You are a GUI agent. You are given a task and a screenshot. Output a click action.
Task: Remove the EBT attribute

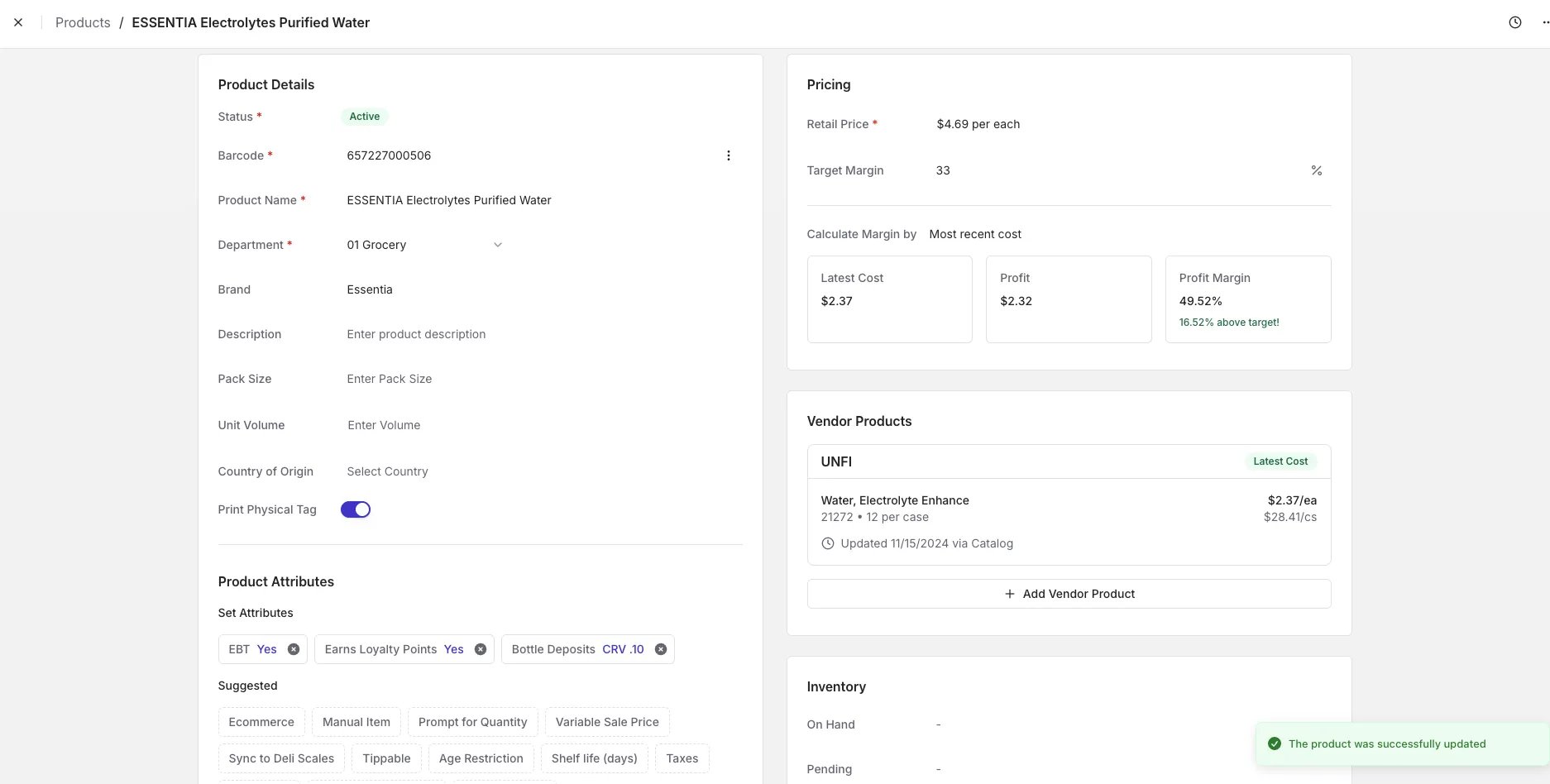294,649
